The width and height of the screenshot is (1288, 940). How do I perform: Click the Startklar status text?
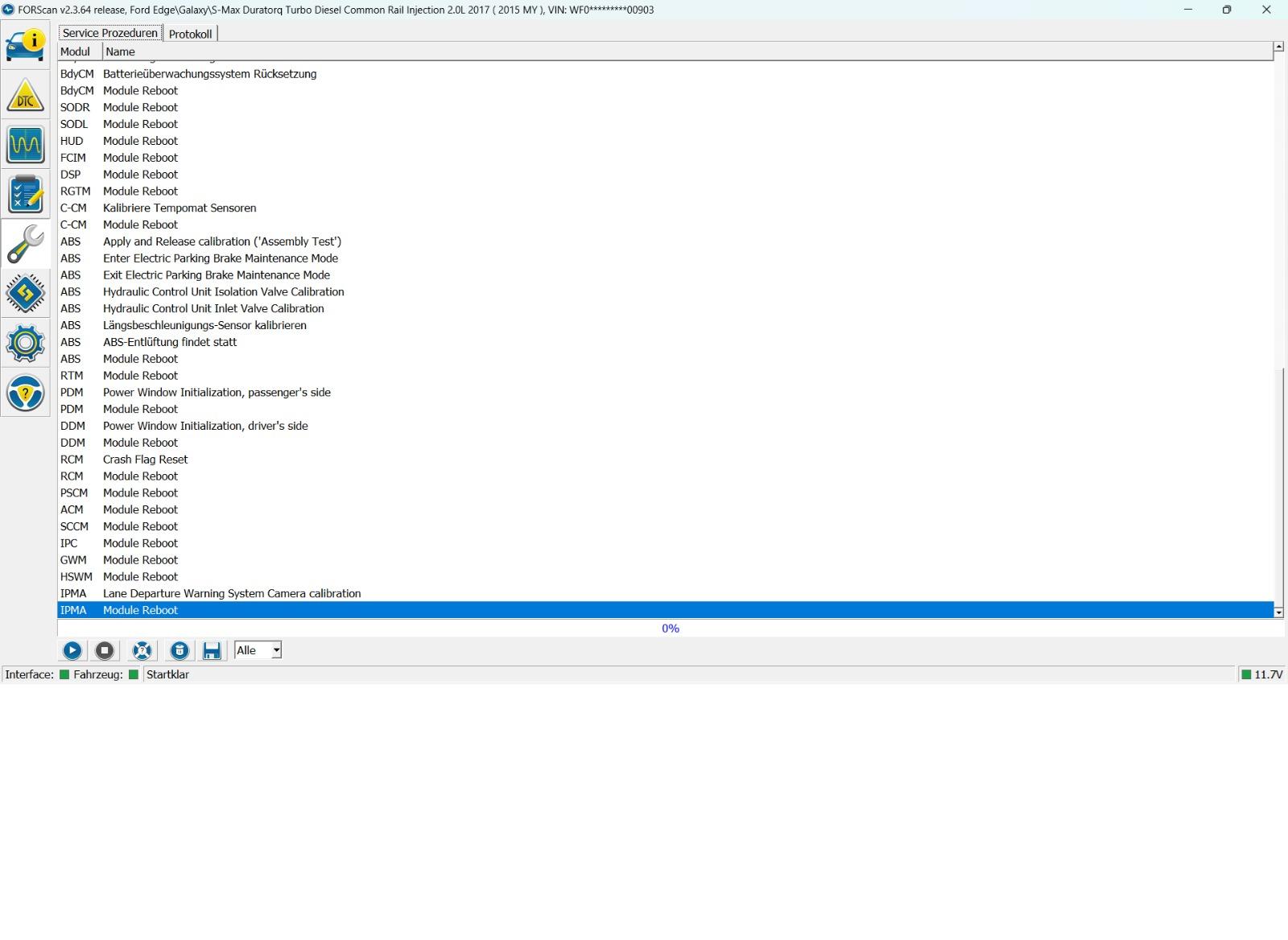click(x=168, y=674)
